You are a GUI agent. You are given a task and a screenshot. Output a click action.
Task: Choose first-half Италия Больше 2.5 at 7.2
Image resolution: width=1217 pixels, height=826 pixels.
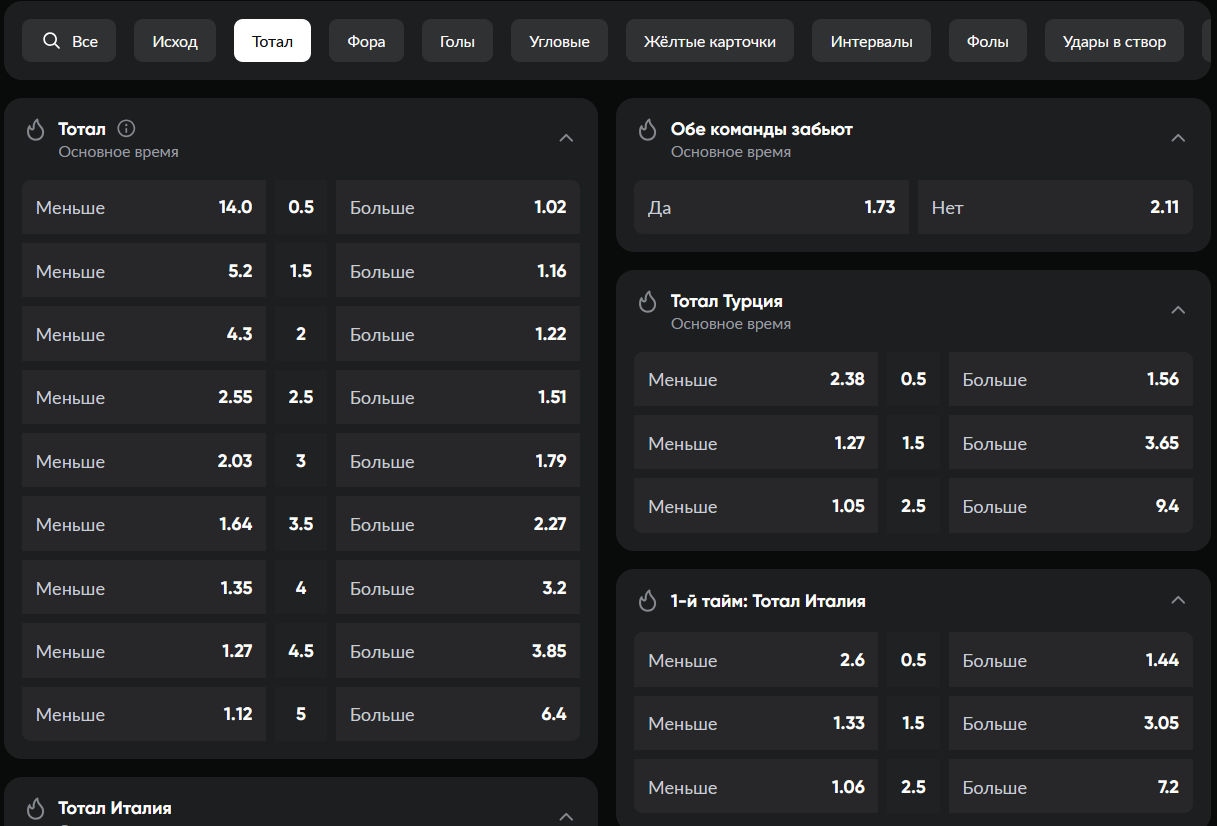coord(1071,787)
